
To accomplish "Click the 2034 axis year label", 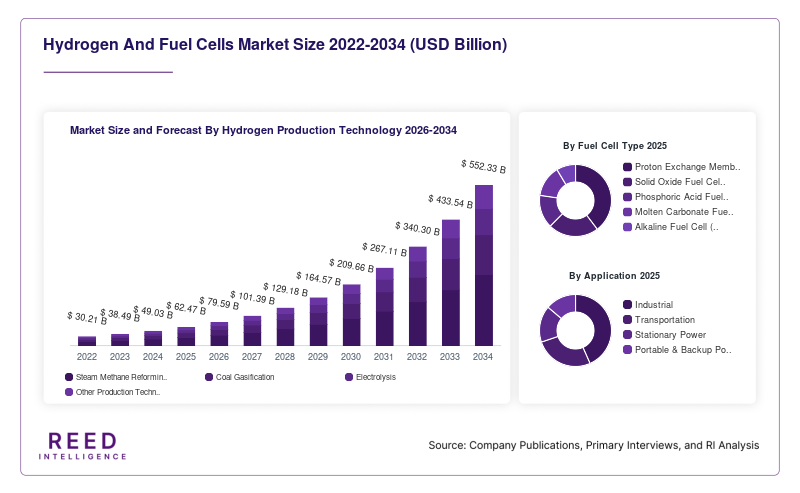I will (x=483, y=357).
